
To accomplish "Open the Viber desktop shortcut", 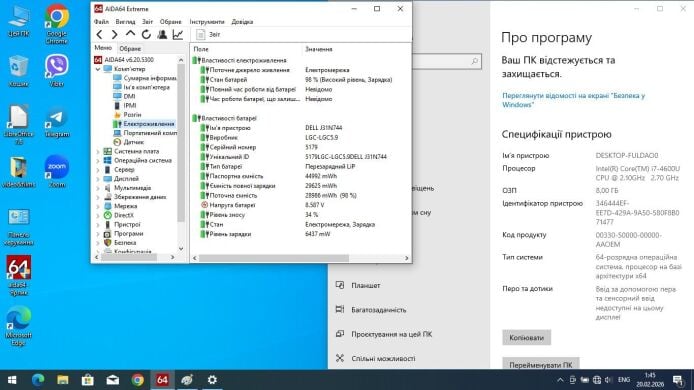I will pyautogui.click(x=57, y=71).
